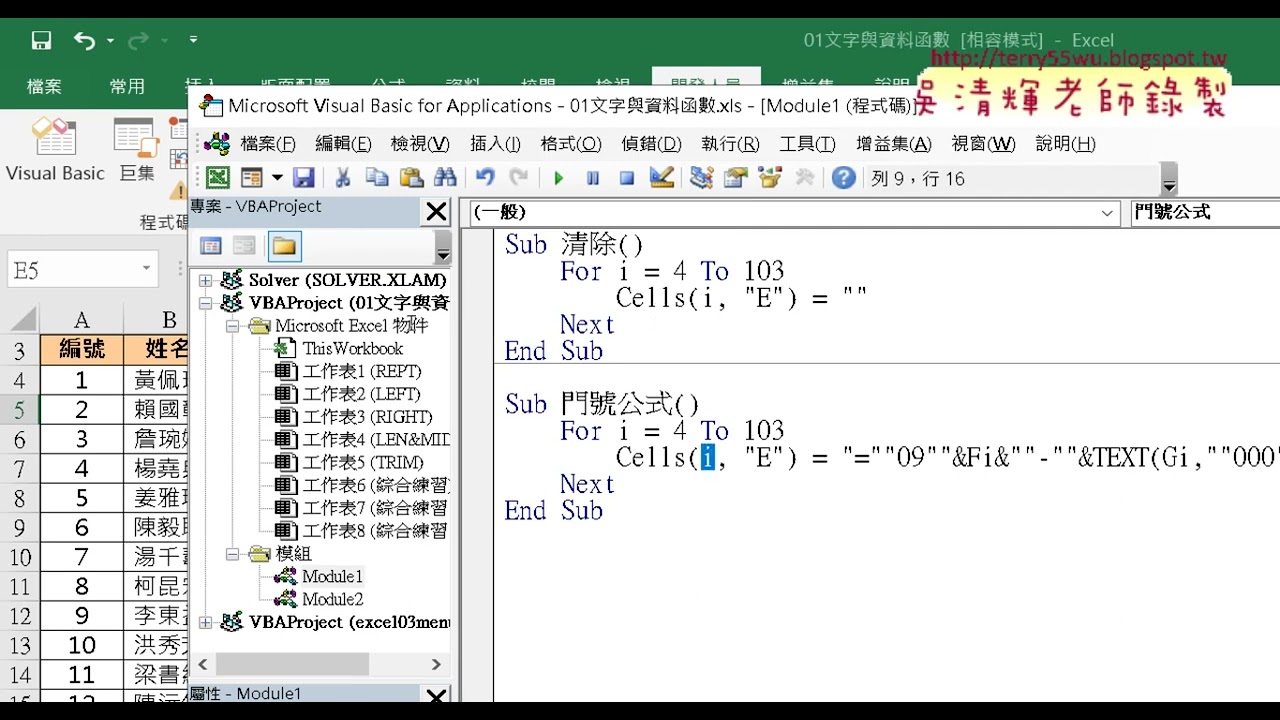Select 工作表1 (REPT) in the tree

point(362,371)
